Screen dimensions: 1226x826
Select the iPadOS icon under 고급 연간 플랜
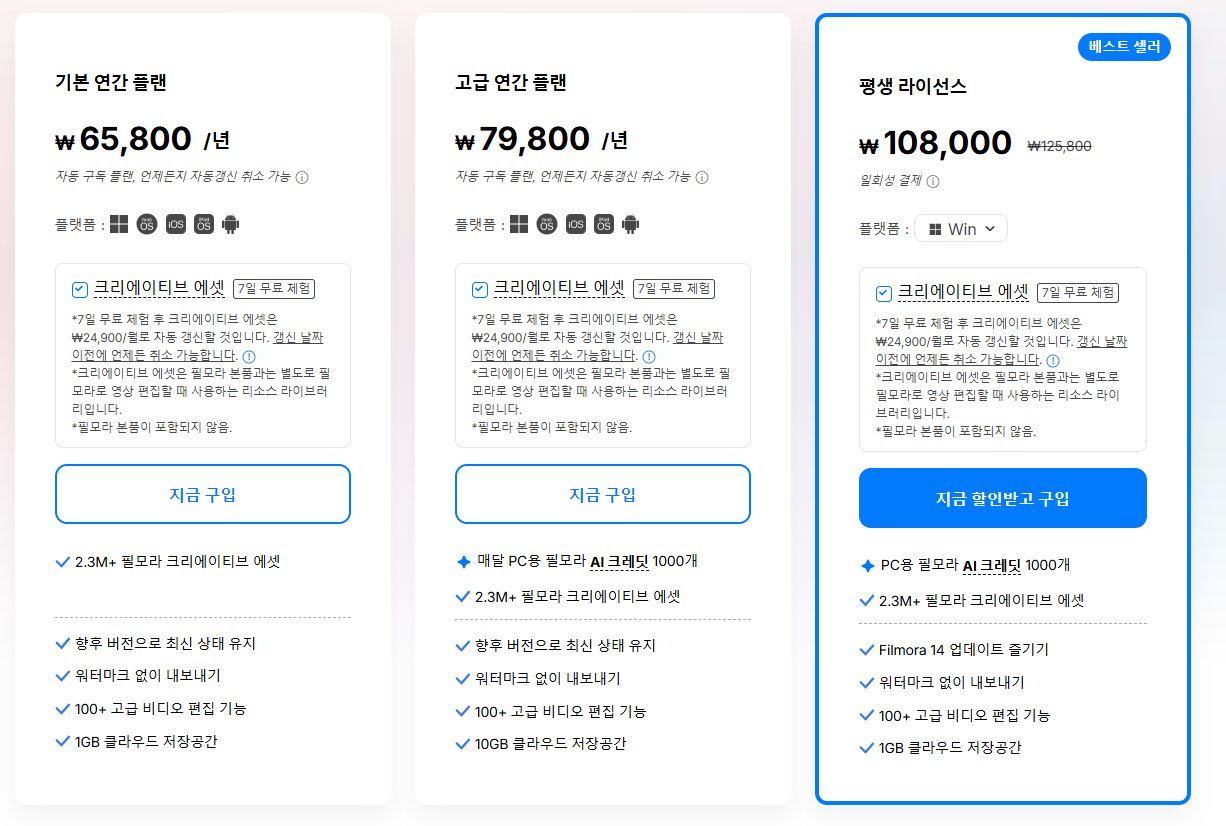tap(602, 224)
